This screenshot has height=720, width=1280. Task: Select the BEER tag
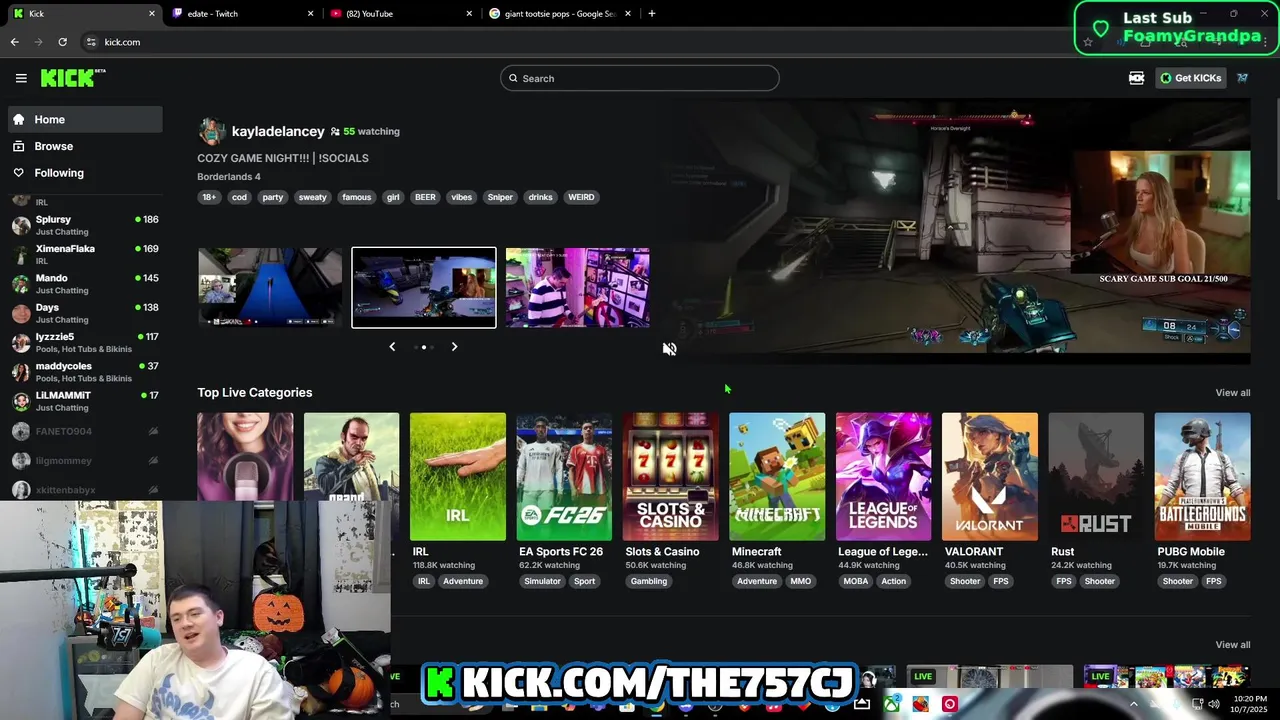425,197
